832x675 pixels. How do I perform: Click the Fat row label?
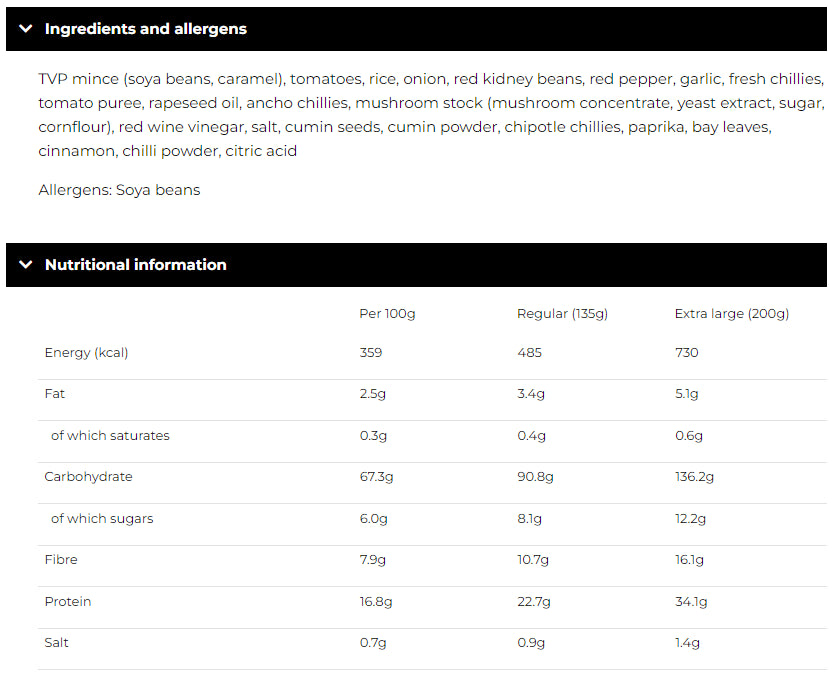55,394
